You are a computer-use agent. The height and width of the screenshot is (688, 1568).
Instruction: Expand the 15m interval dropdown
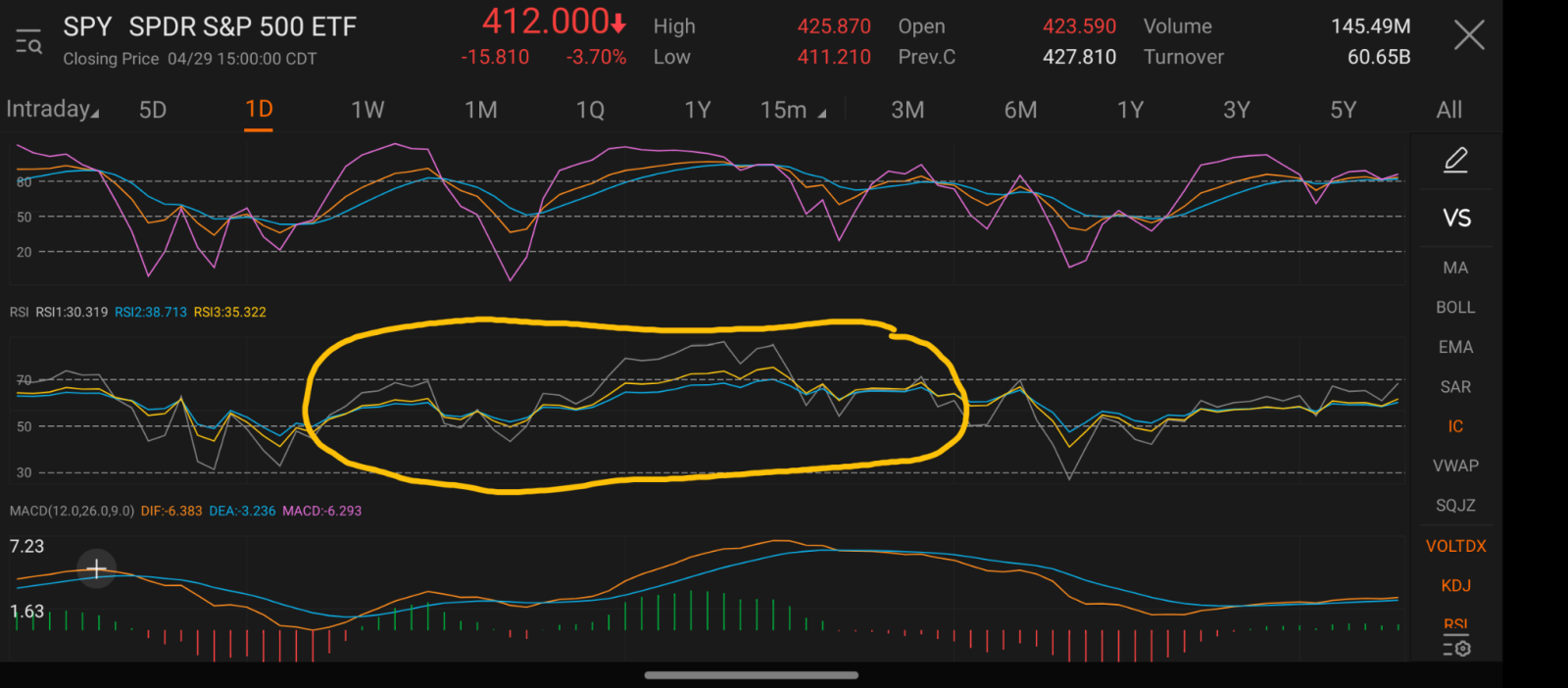coord(793,110)
